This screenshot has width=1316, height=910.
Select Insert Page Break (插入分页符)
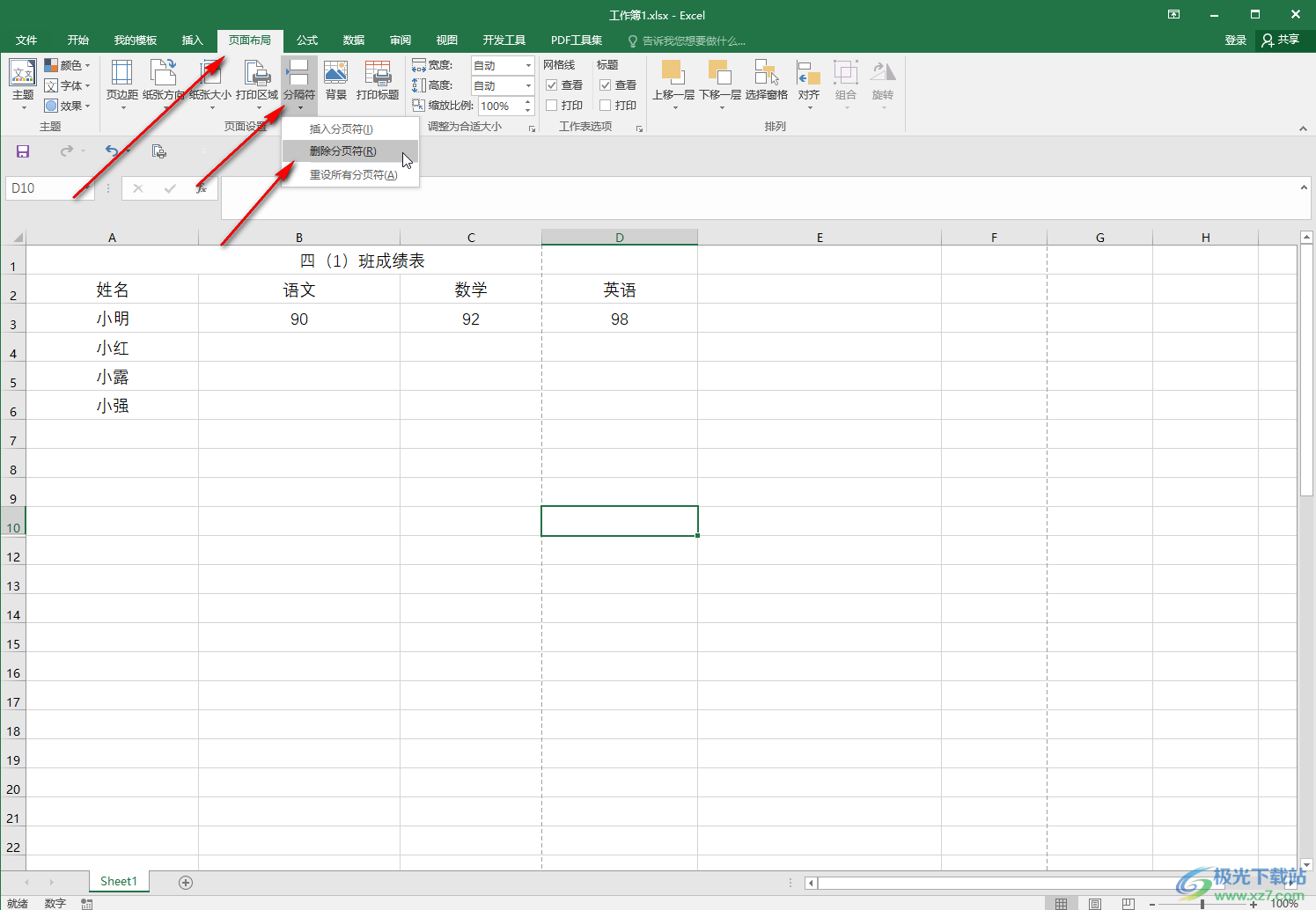coord(350,128)
